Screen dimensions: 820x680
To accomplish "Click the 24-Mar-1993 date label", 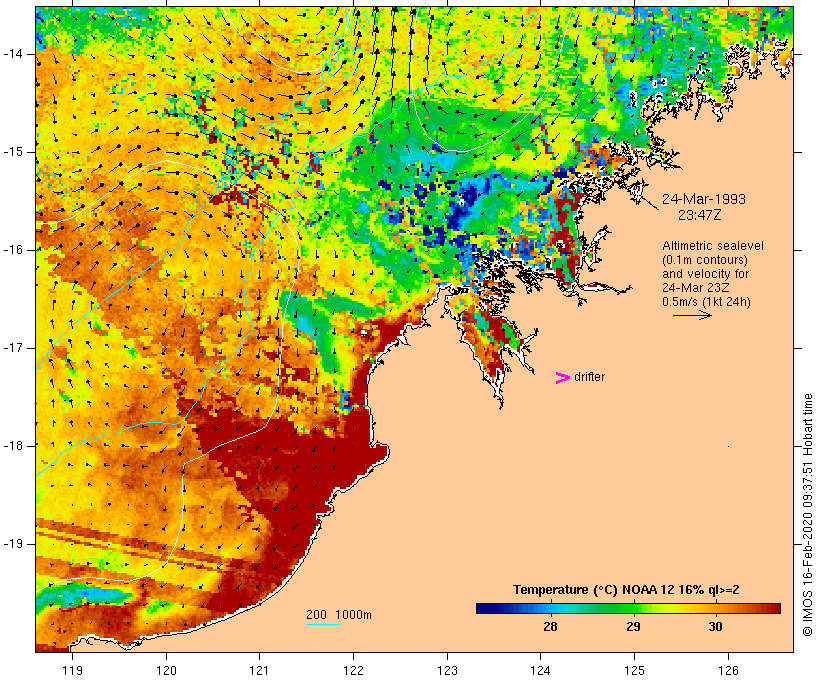I will (704, 199).
